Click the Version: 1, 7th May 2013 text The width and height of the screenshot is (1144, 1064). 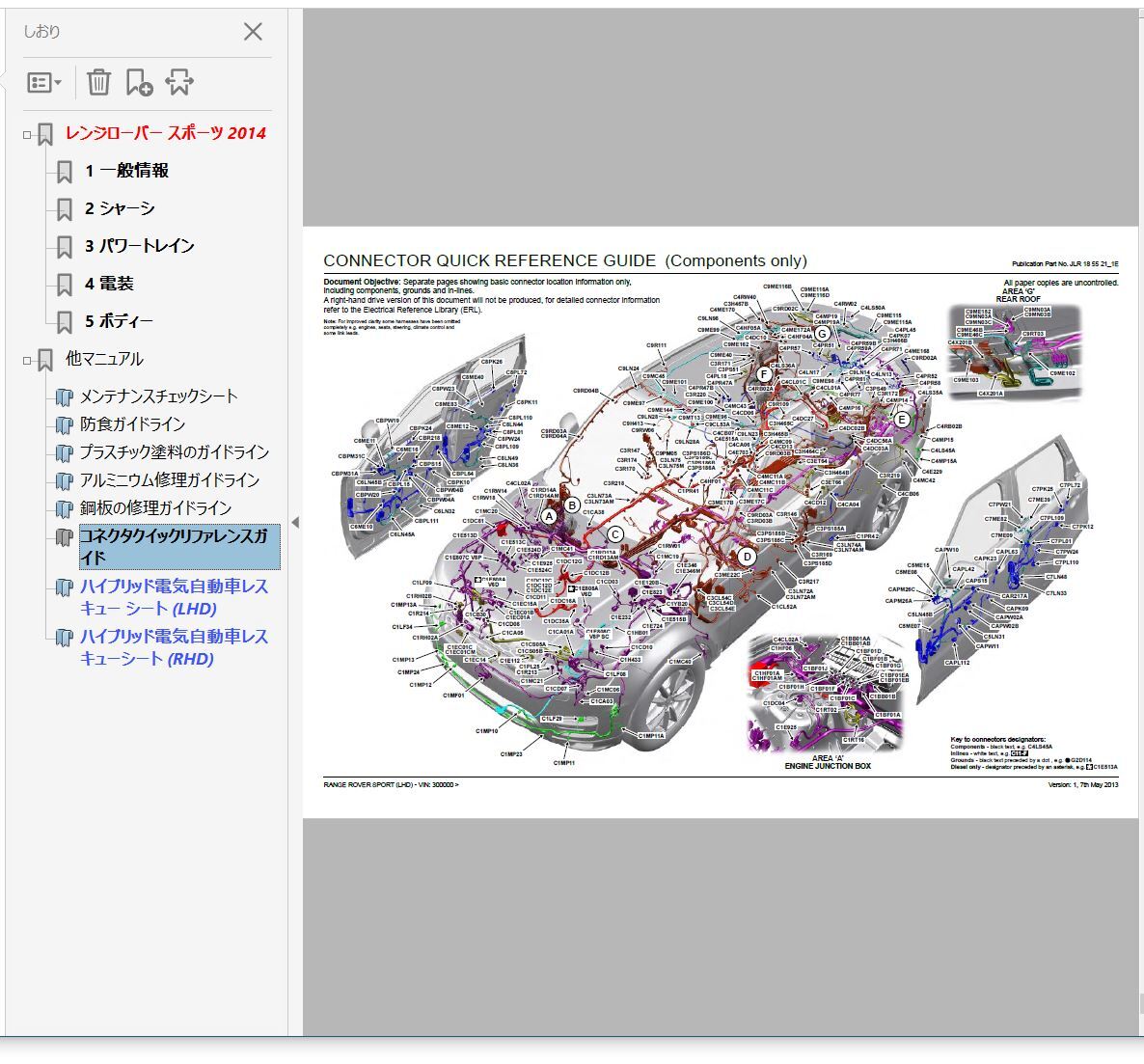point(1082,785)
